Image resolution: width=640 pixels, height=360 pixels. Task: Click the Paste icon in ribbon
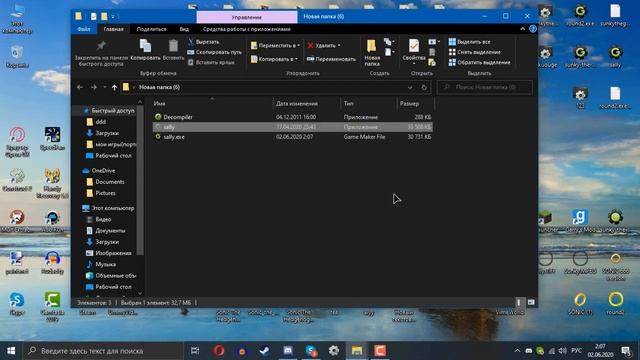(173, 46)
